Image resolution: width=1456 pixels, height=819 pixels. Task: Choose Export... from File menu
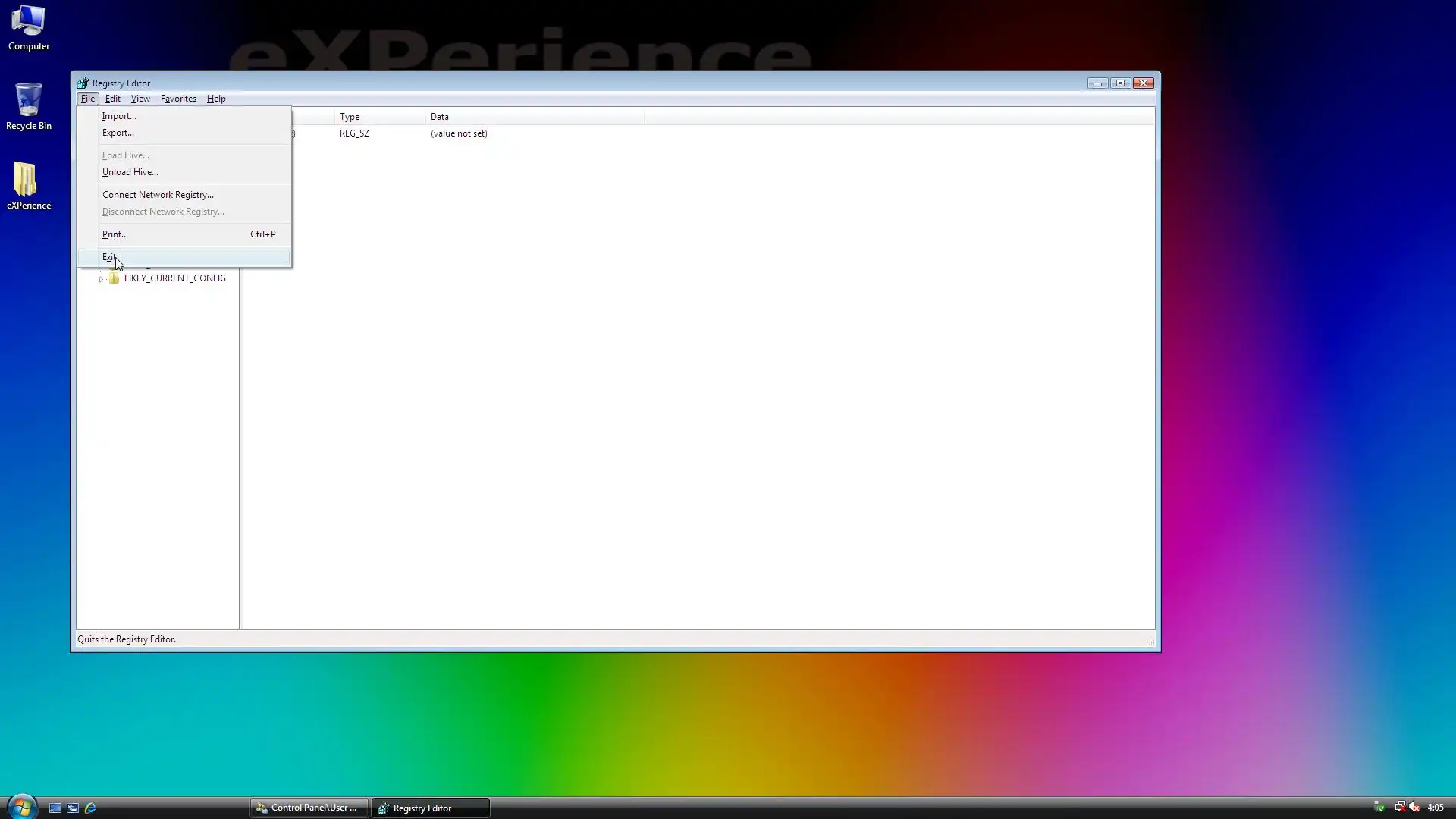[118, 133]
